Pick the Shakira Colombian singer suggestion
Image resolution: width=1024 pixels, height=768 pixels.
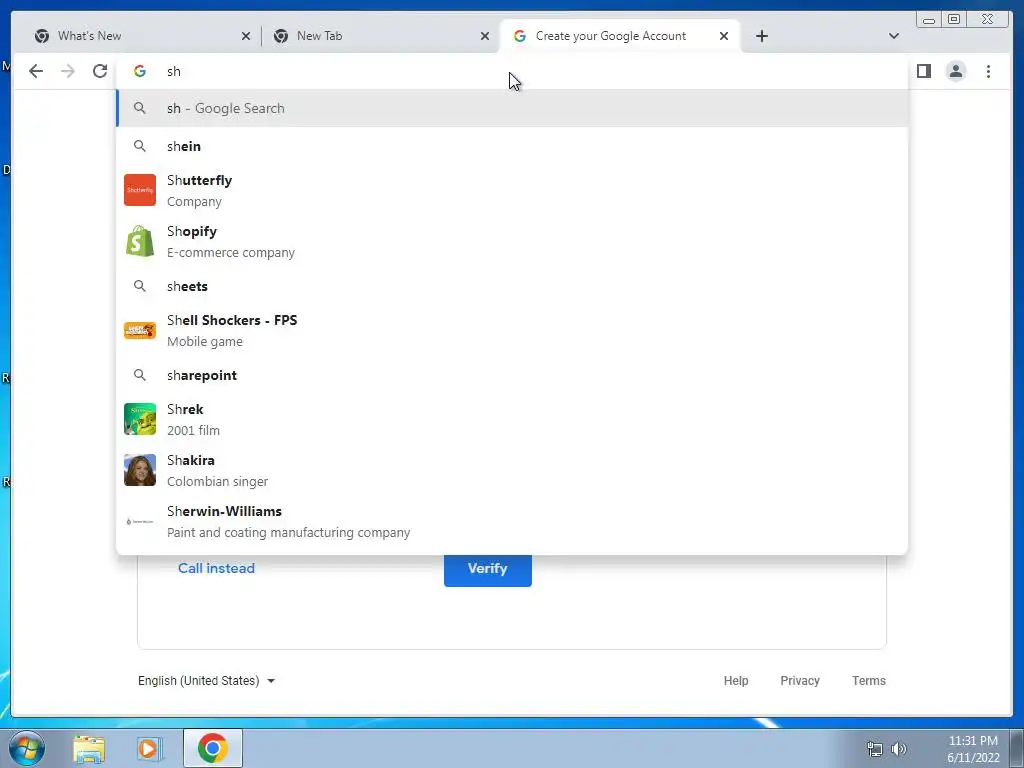pos(512,470)
